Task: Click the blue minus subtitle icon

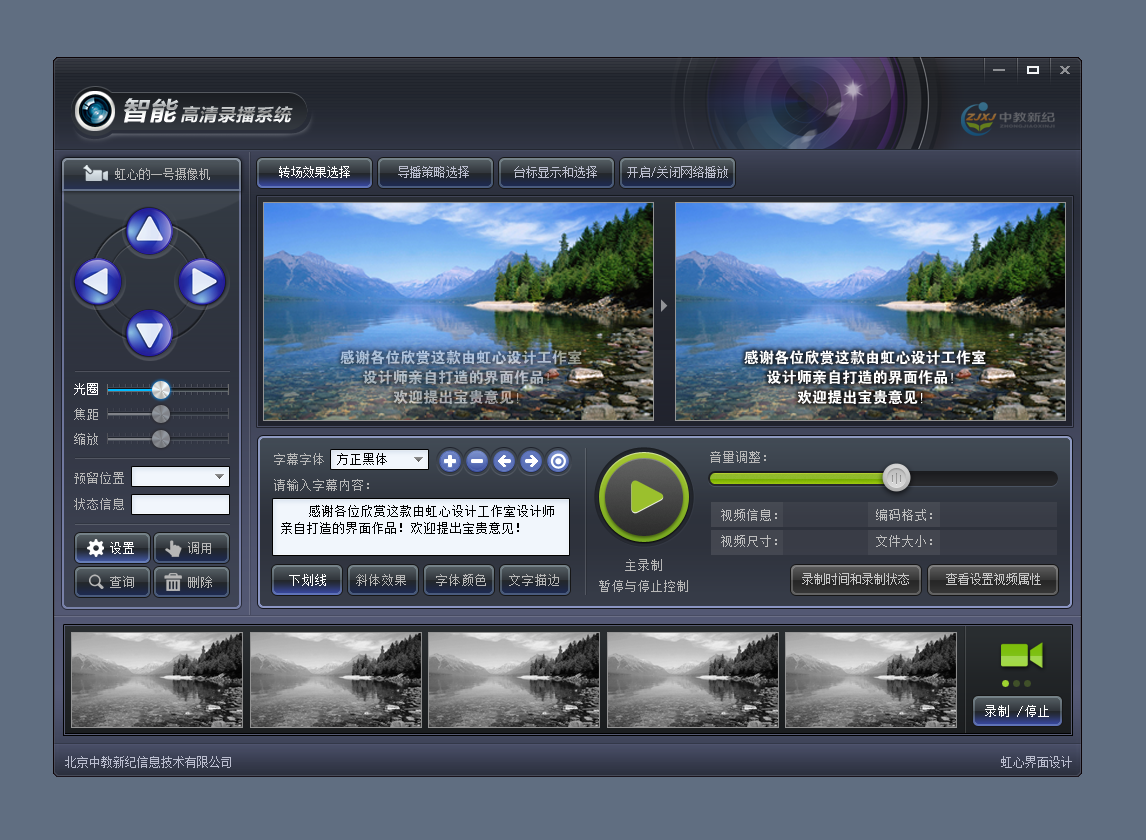Action: pyautogui.click(x=477, y=461)
